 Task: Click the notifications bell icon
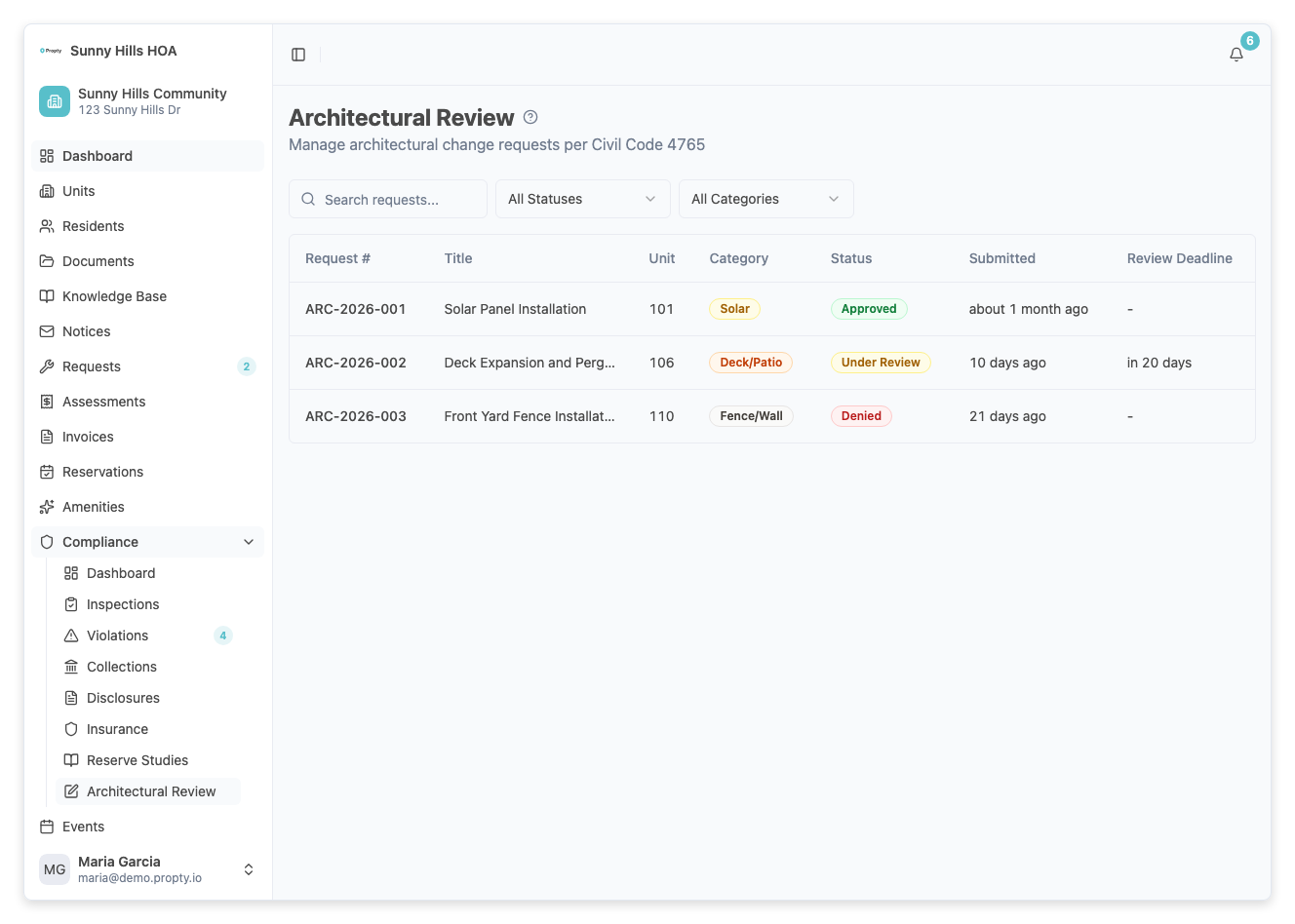[1236, 55]
